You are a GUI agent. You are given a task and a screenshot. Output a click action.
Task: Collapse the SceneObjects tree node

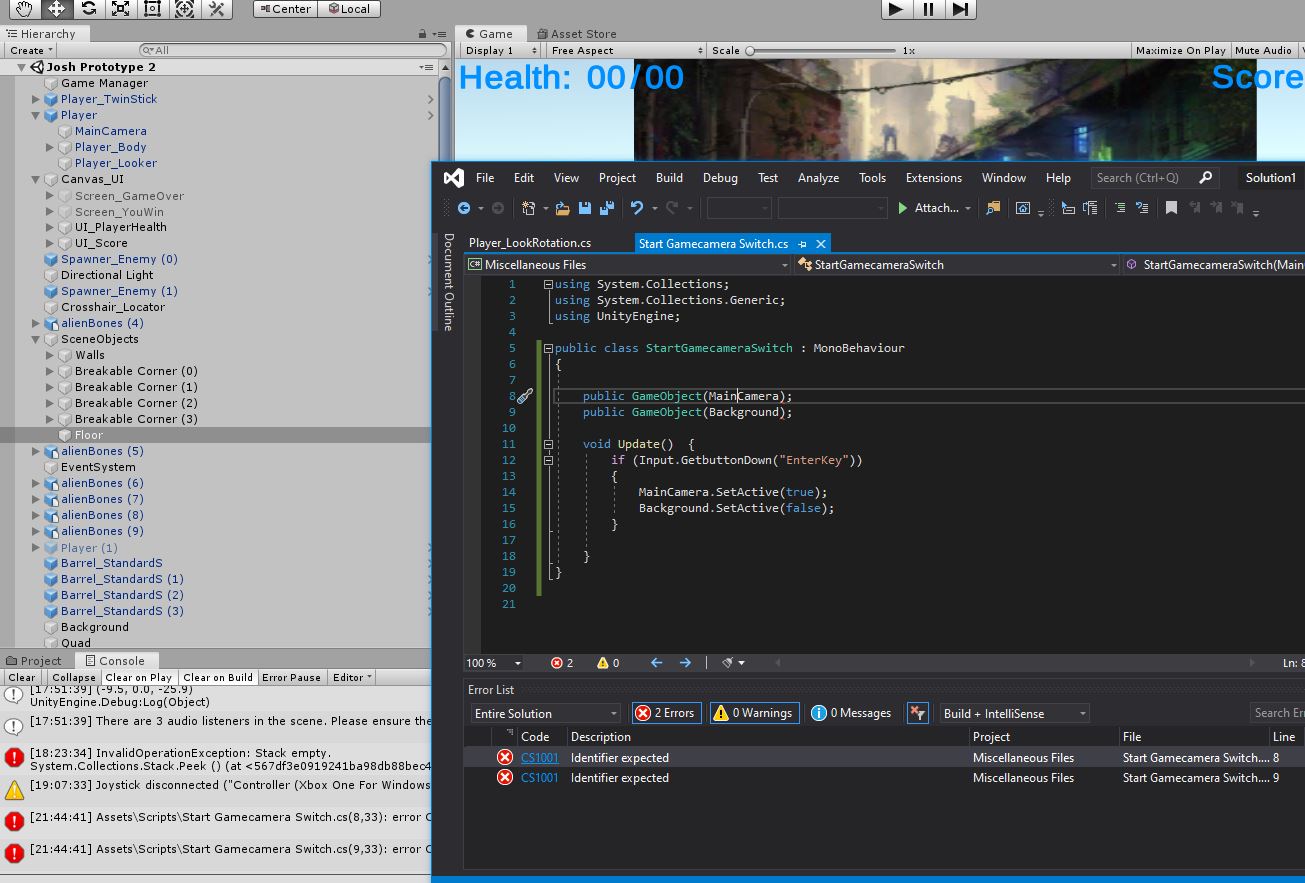36,339
